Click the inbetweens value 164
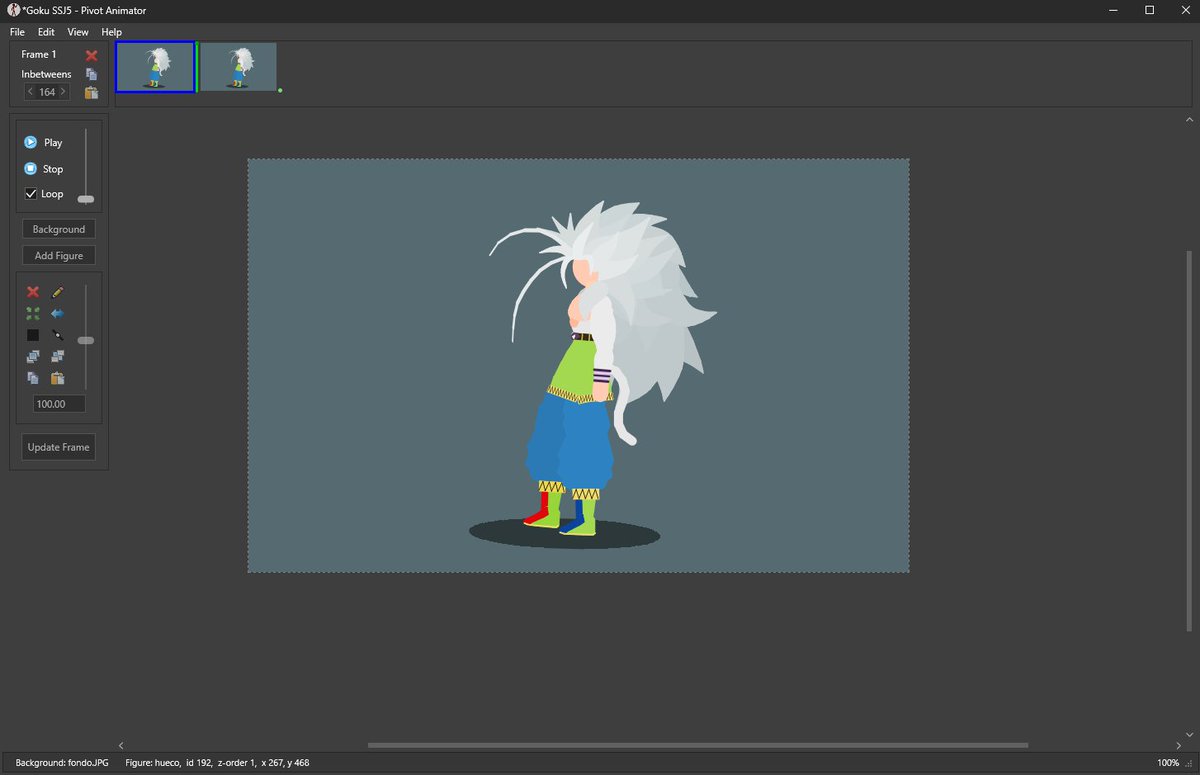Image resolution: width=1200 pixels, height=775 pixels. (47, 92)
